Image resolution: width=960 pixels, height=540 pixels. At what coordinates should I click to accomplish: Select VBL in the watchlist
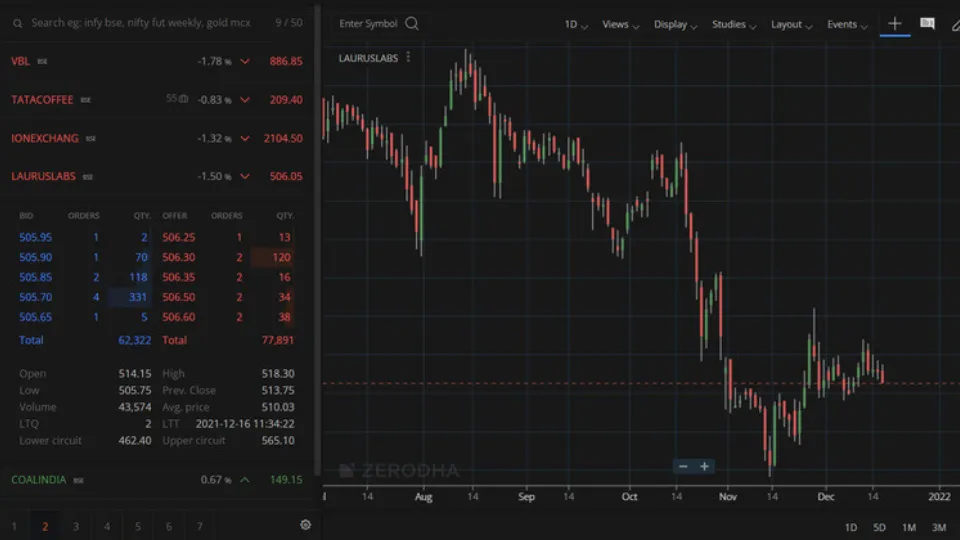pos(20,61)
